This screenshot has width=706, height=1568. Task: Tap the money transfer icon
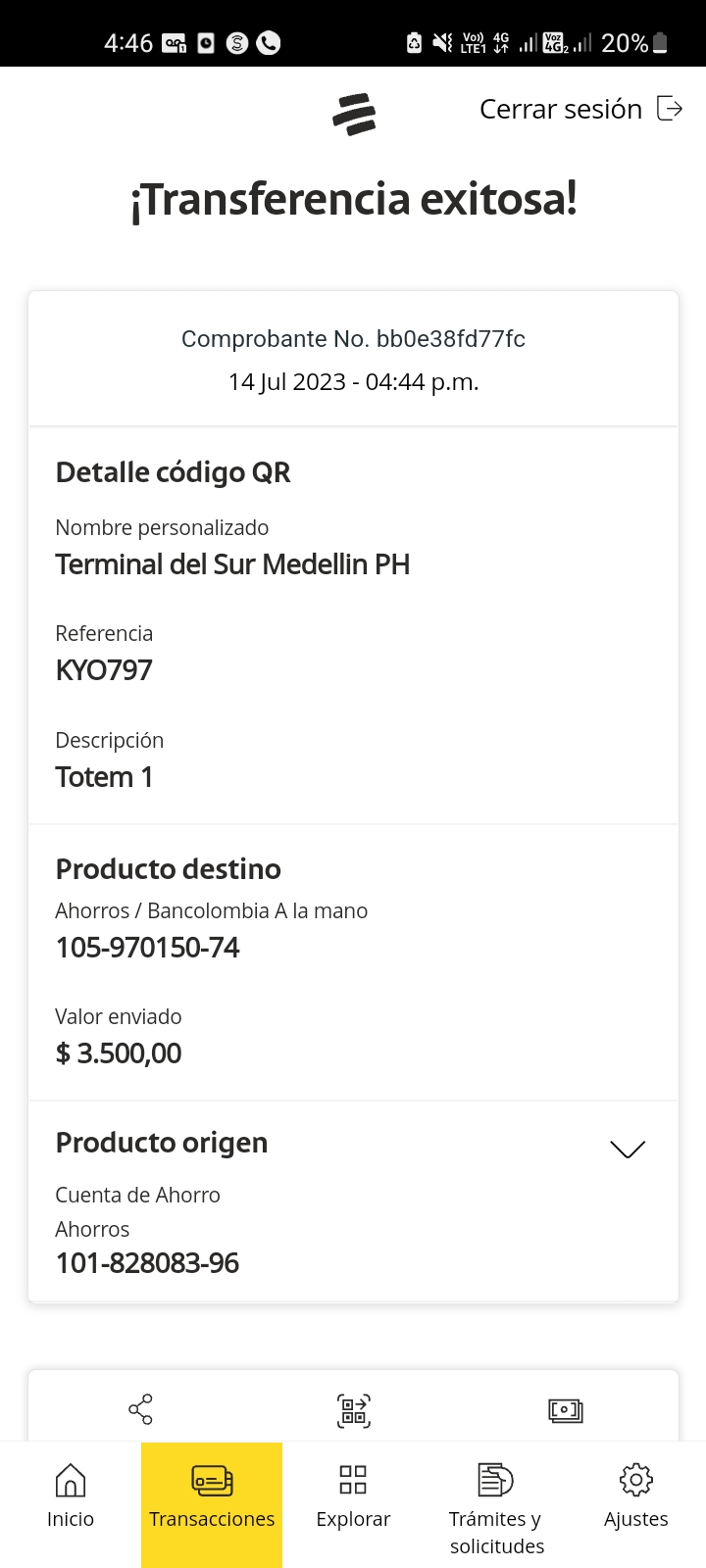click(x=566, y=1410)
